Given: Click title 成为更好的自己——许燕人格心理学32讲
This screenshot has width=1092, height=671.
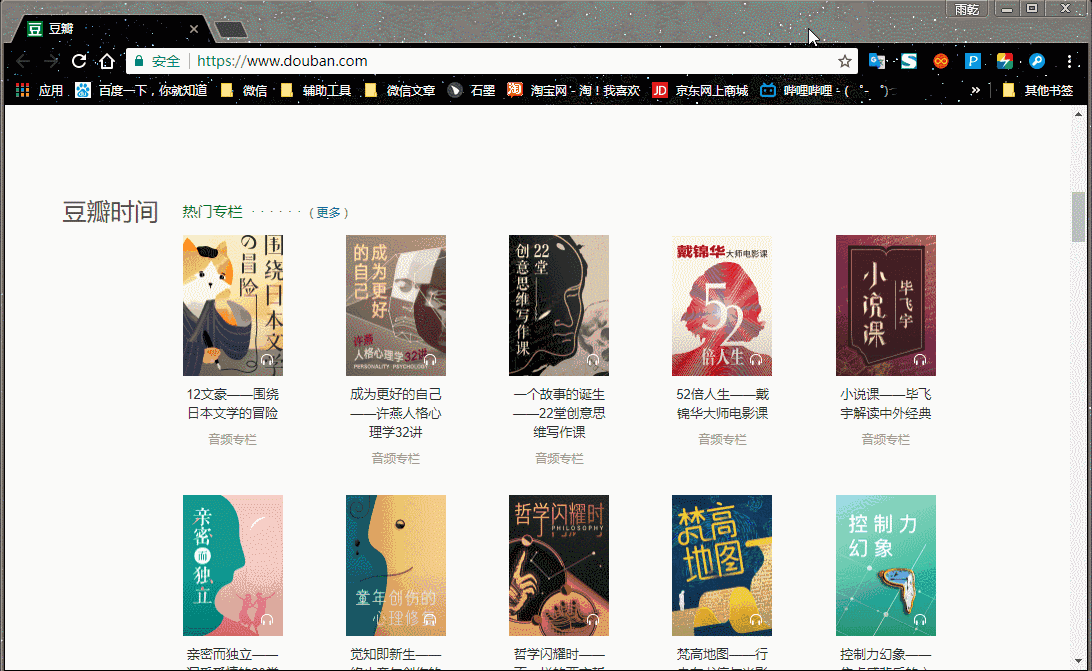Looking at the screenshot, I should (x=396, y=413).
